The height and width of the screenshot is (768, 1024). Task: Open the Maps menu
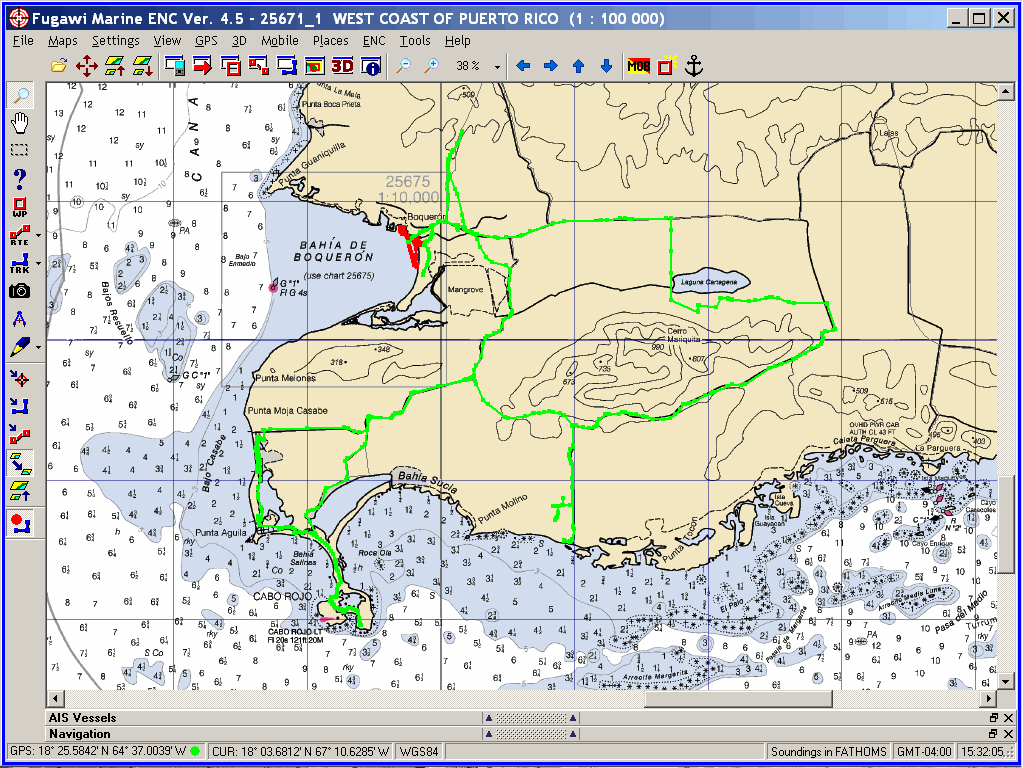pyautogui.click(x=63, y=40)
